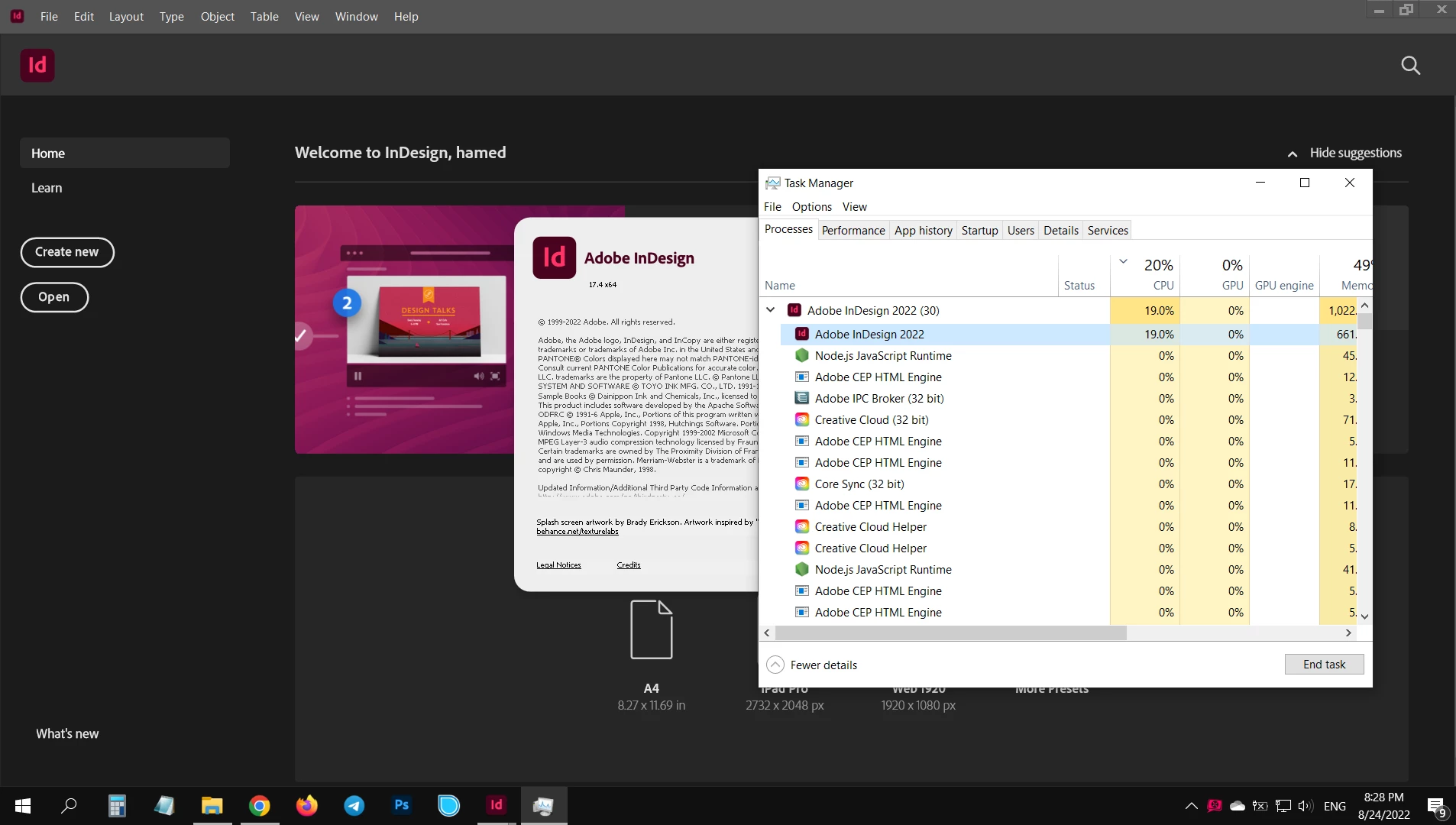Open the Type menu in InDesign
Viewport: 1456px width, 825px height.
point(171,16)
